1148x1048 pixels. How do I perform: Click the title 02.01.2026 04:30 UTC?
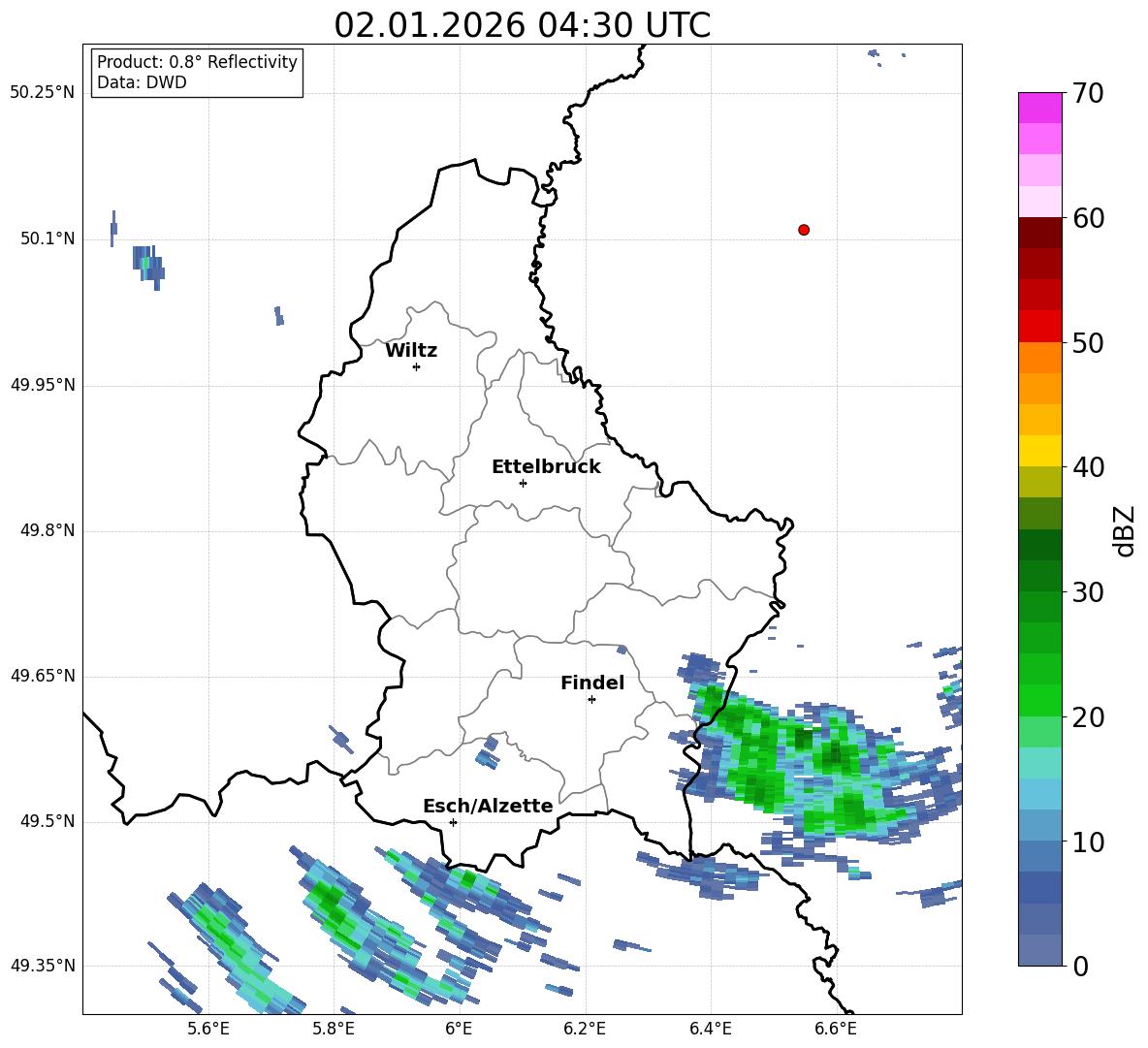(522, 25)
